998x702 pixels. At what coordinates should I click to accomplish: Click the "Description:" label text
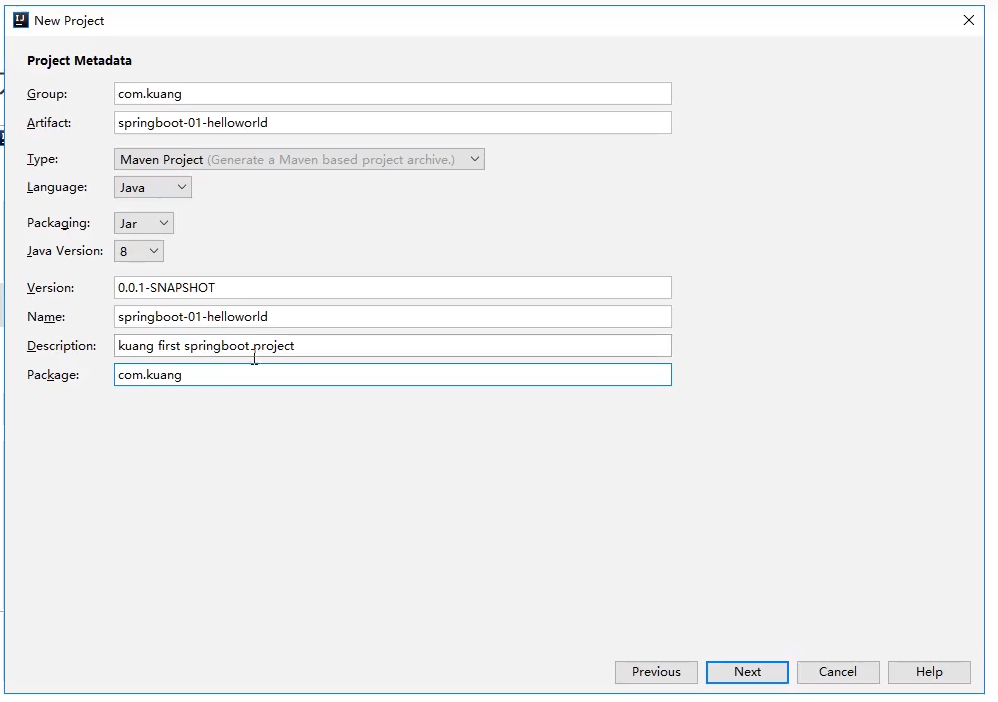click(x=61, y=346)
